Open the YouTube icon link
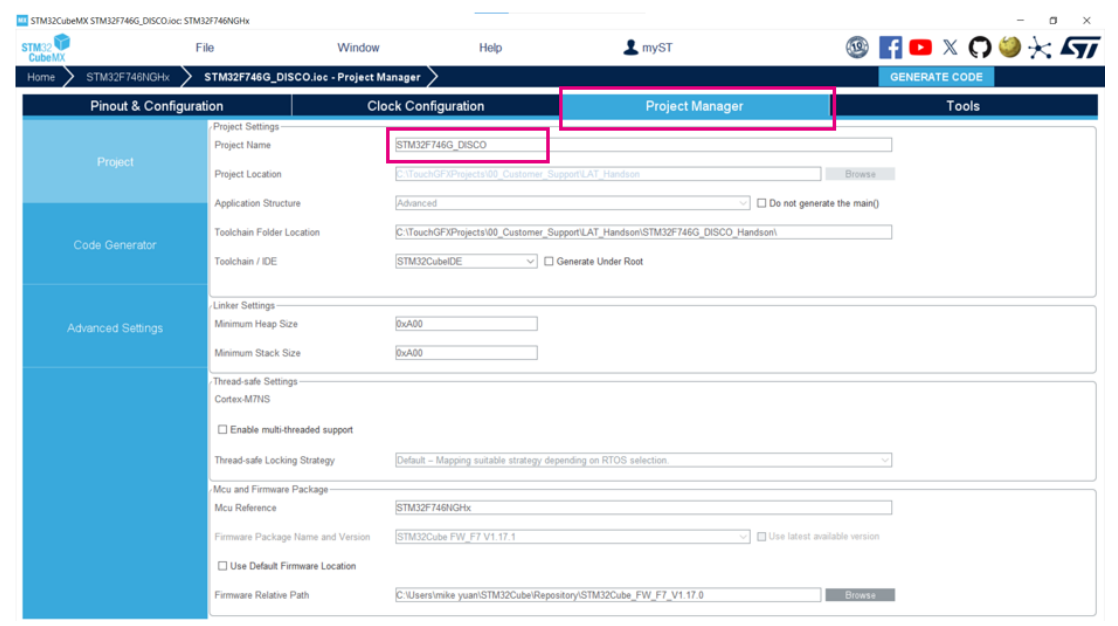The image size is (1118, 626). click(920, 48)
